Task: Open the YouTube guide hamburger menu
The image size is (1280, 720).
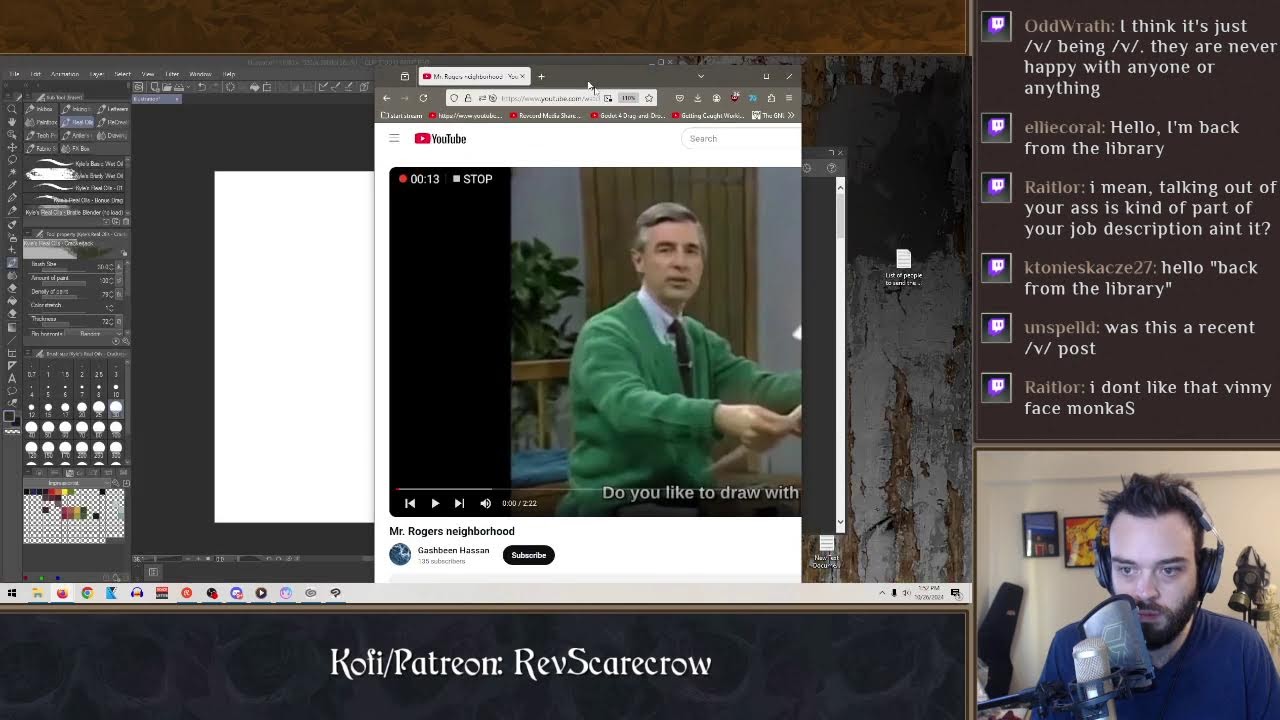Action: [394, 138]
